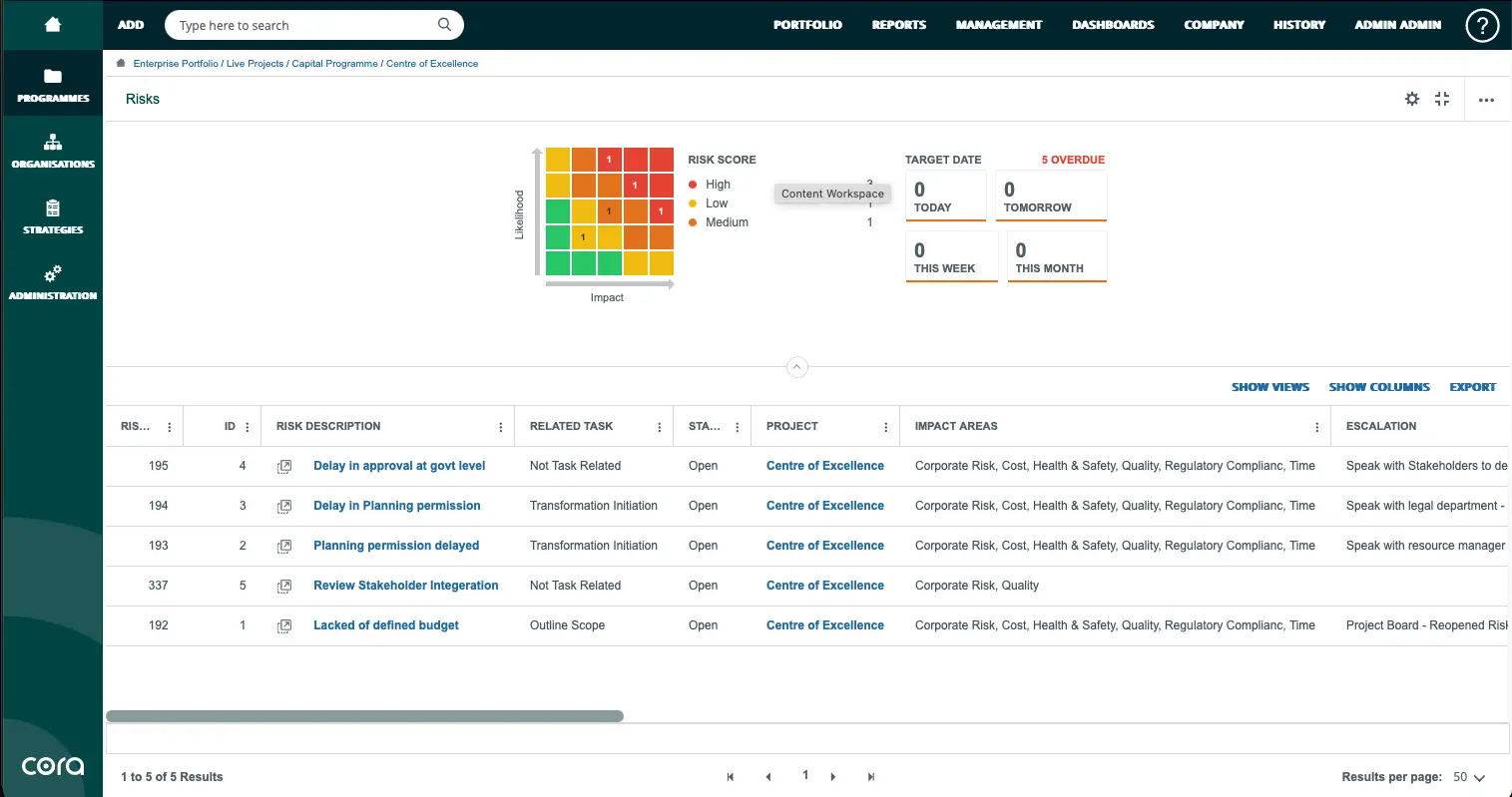Image resolution: width=1512 pixels, height=797 pixels.
Task: Open the Company menu
Action: 1214,25
